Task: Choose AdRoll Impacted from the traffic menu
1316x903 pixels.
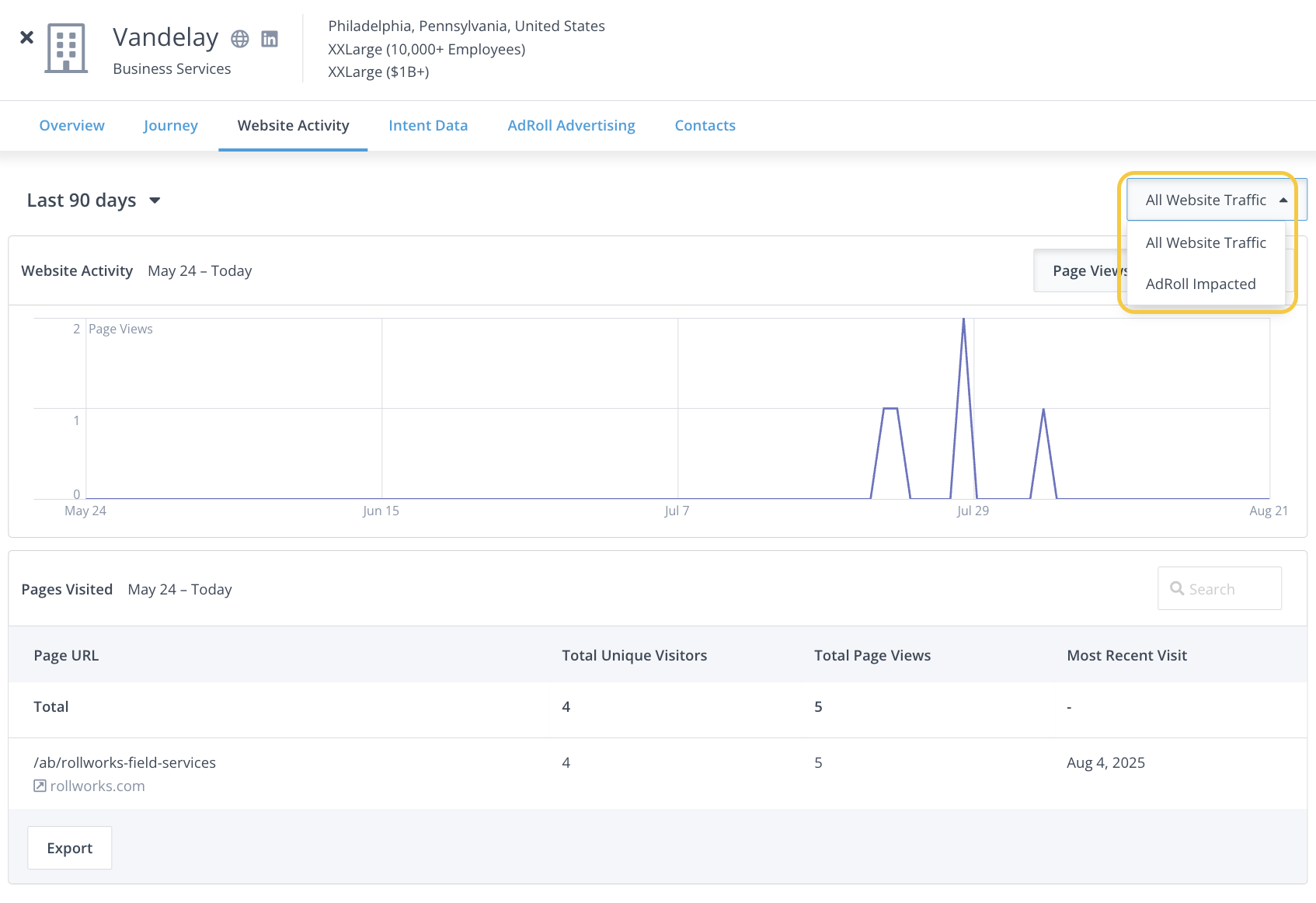Action: click(x=1200, y=284)
